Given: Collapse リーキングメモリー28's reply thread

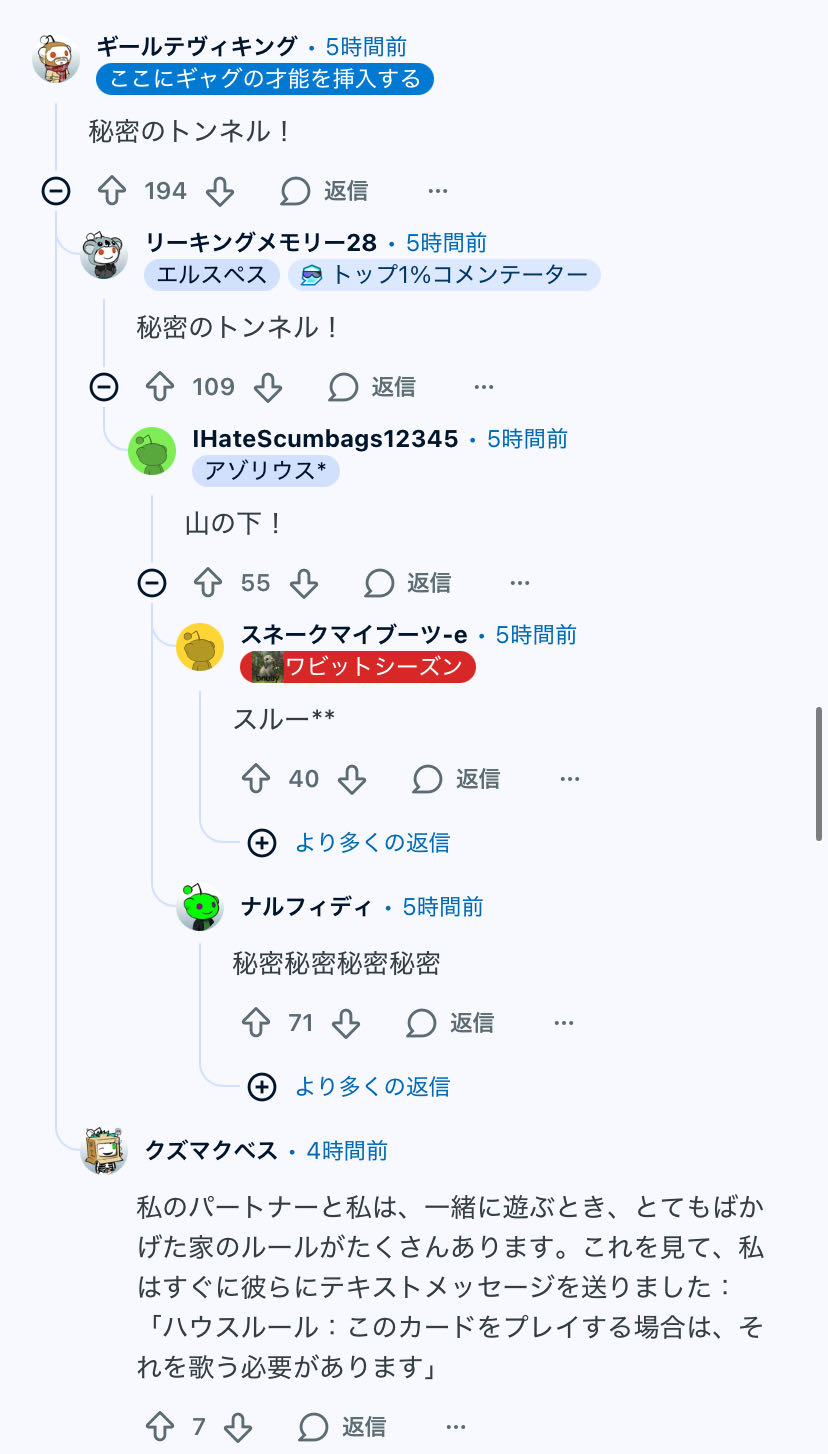Looking at the screenshot, I should click(104, 387).
